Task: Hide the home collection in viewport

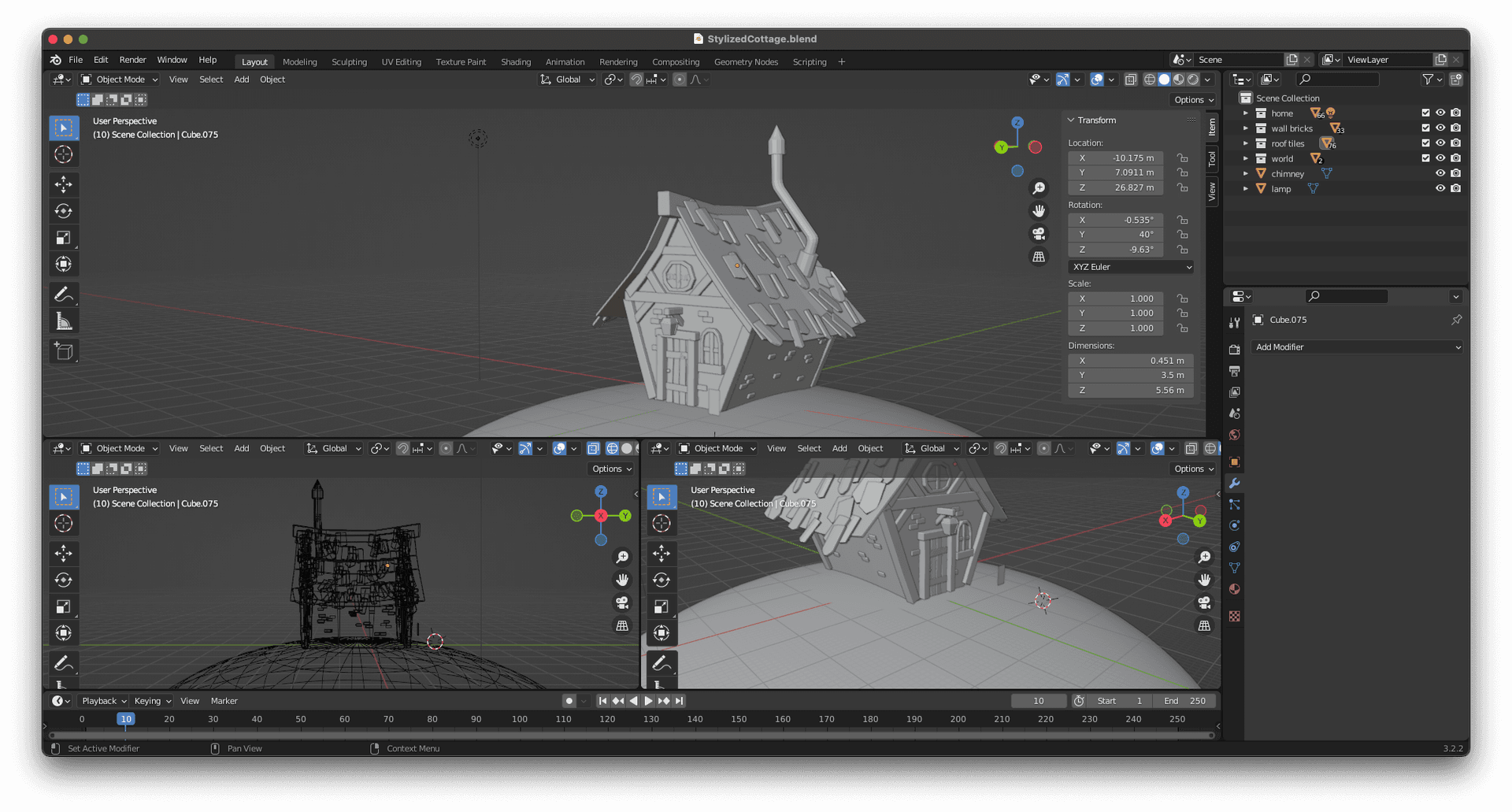Action: click(1440, 113)
